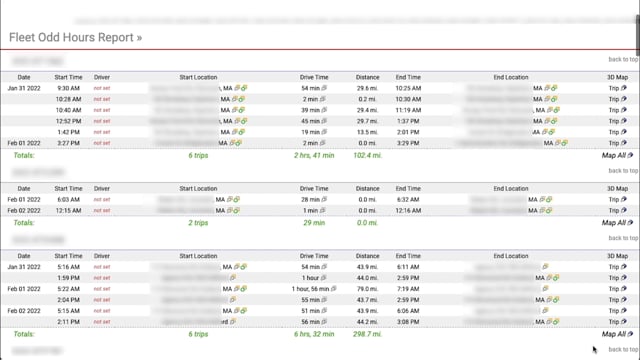Viewport: 640px width, 360px height.
Task: Open drive time details icon beside 45 min
Action: [324, 121]
